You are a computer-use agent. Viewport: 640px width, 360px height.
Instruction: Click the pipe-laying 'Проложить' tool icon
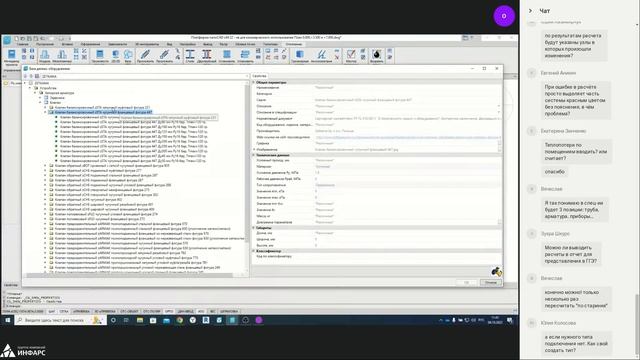point(145,54)
